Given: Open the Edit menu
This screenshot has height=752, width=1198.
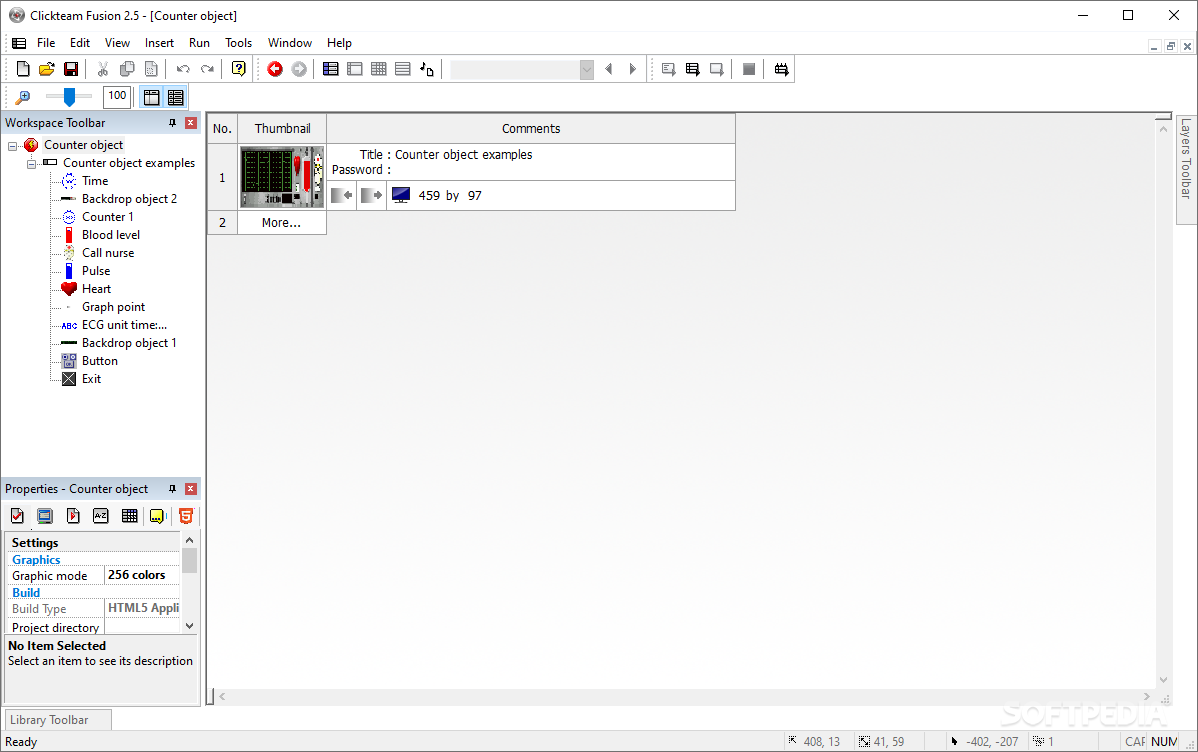Looking at the screenshot, I should 79,43.
